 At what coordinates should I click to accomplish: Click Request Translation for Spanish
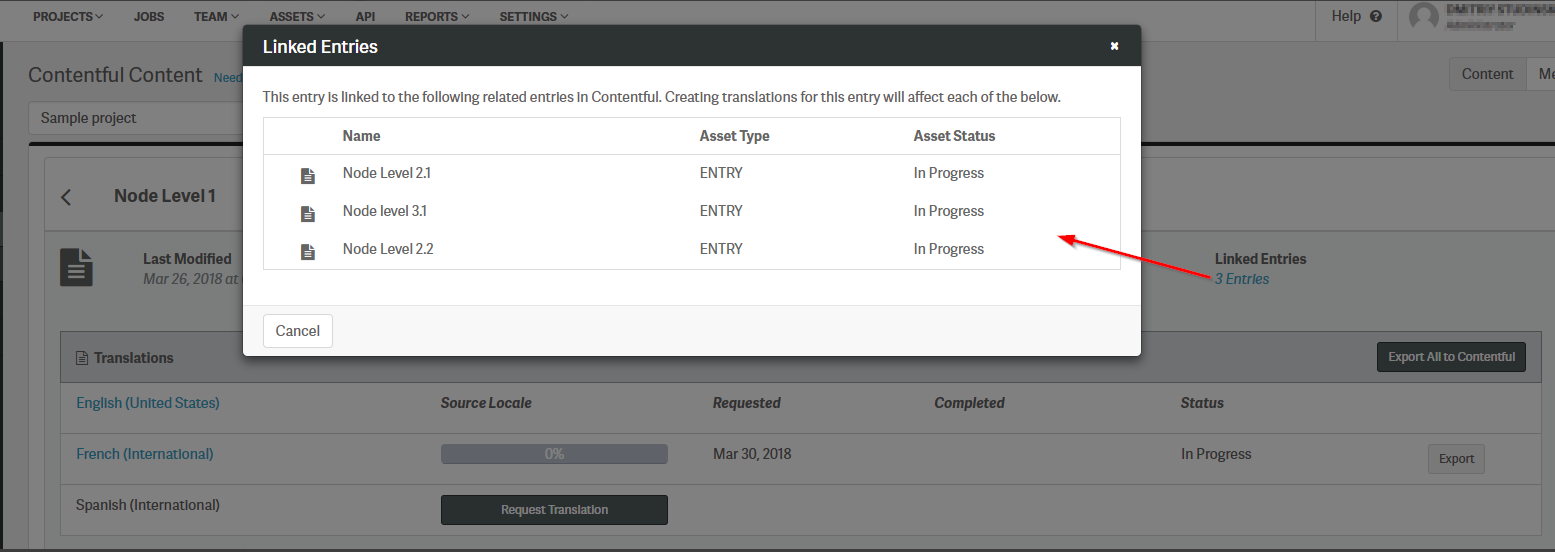pyautogui.click(x=554, y=510)
